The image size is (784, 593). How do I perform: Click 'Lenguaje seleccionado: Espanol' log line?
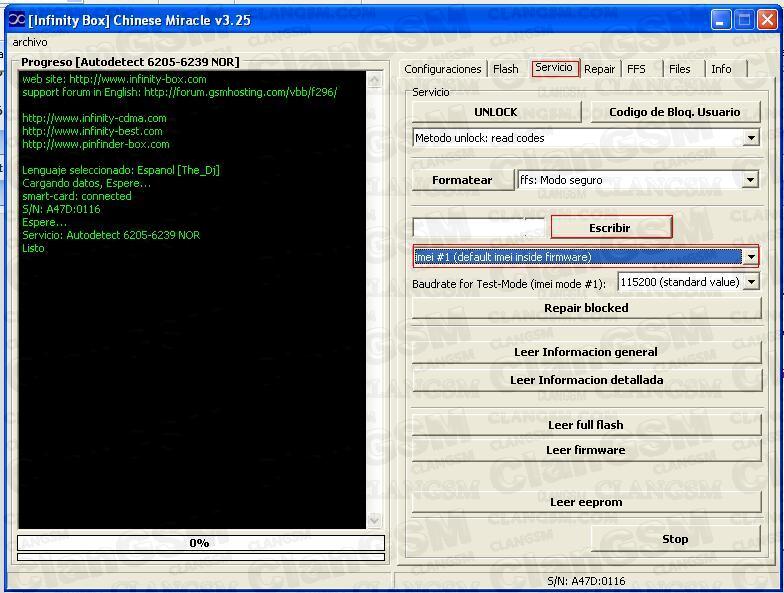point(120,170)
